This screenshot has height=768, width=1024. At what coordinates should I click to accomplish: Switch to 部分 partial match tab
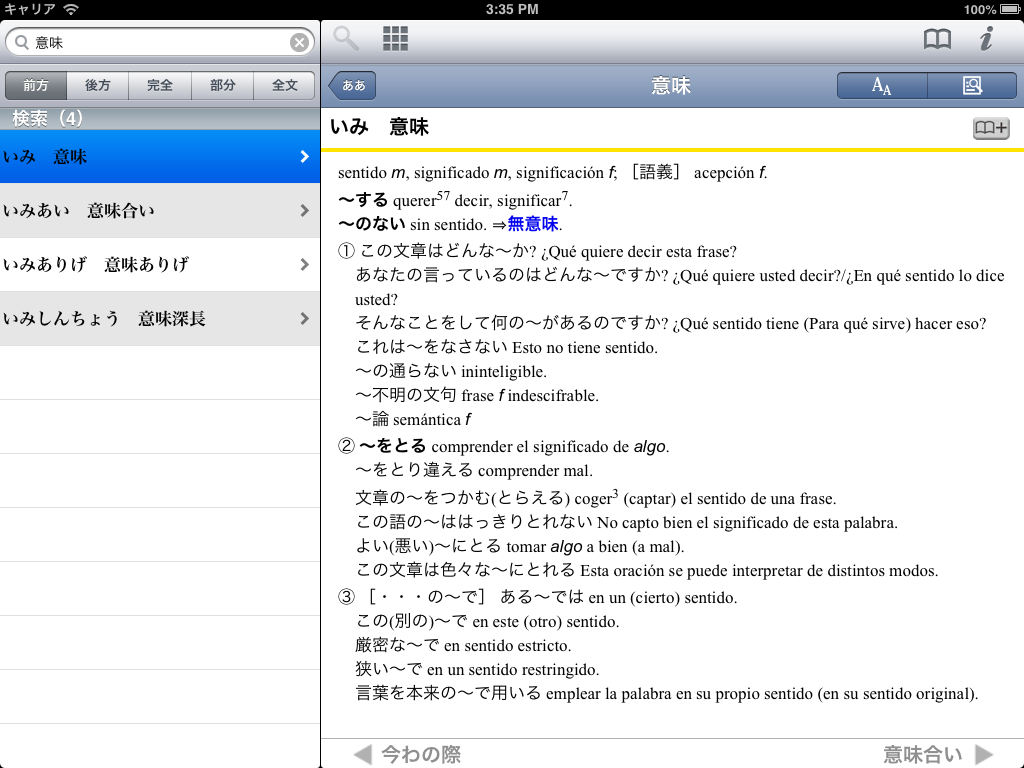click(x=222, y=86)
